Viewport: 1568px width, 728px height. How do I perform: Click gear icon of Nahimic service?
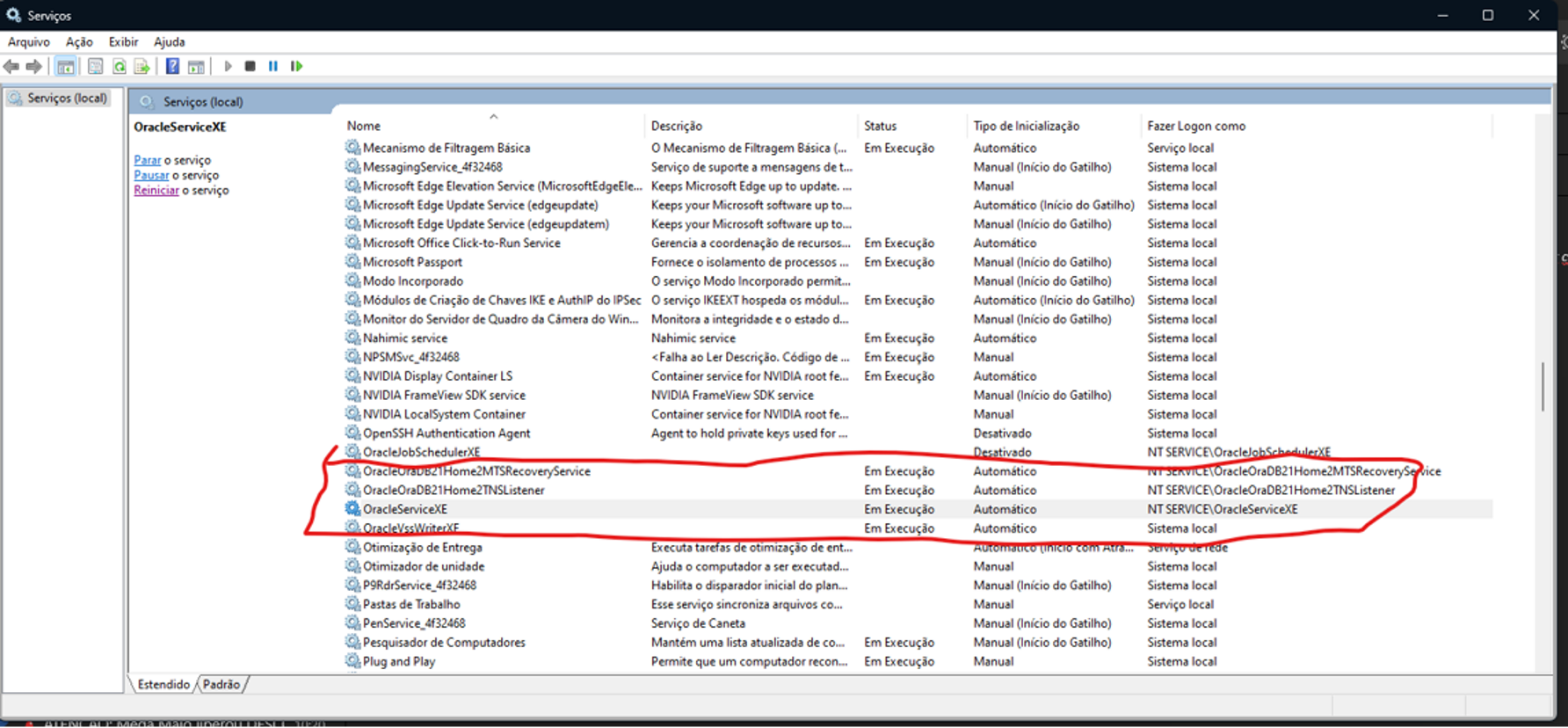click(352, 338)
